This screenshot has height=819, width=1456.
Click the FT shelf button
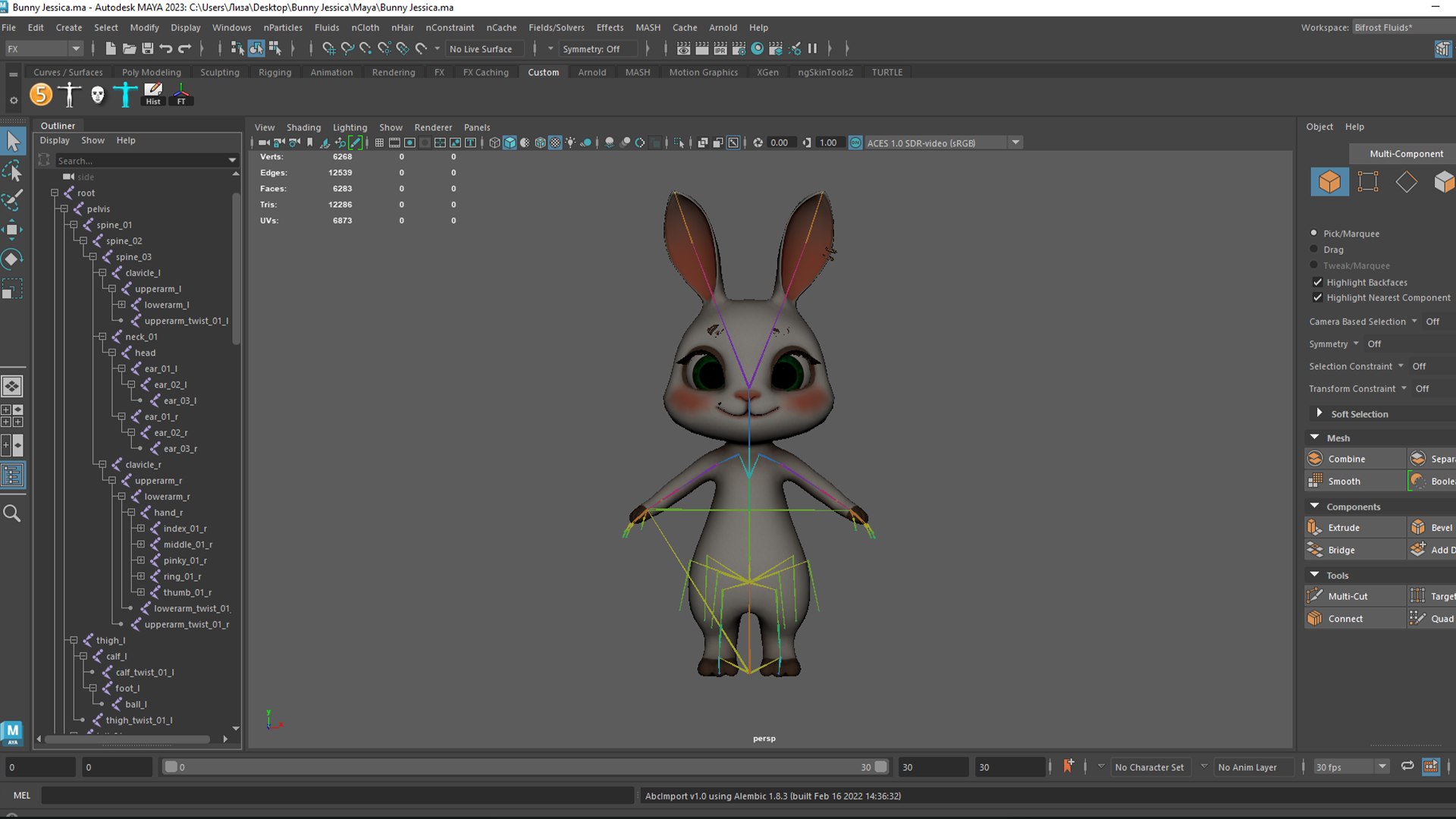point(181,95)
